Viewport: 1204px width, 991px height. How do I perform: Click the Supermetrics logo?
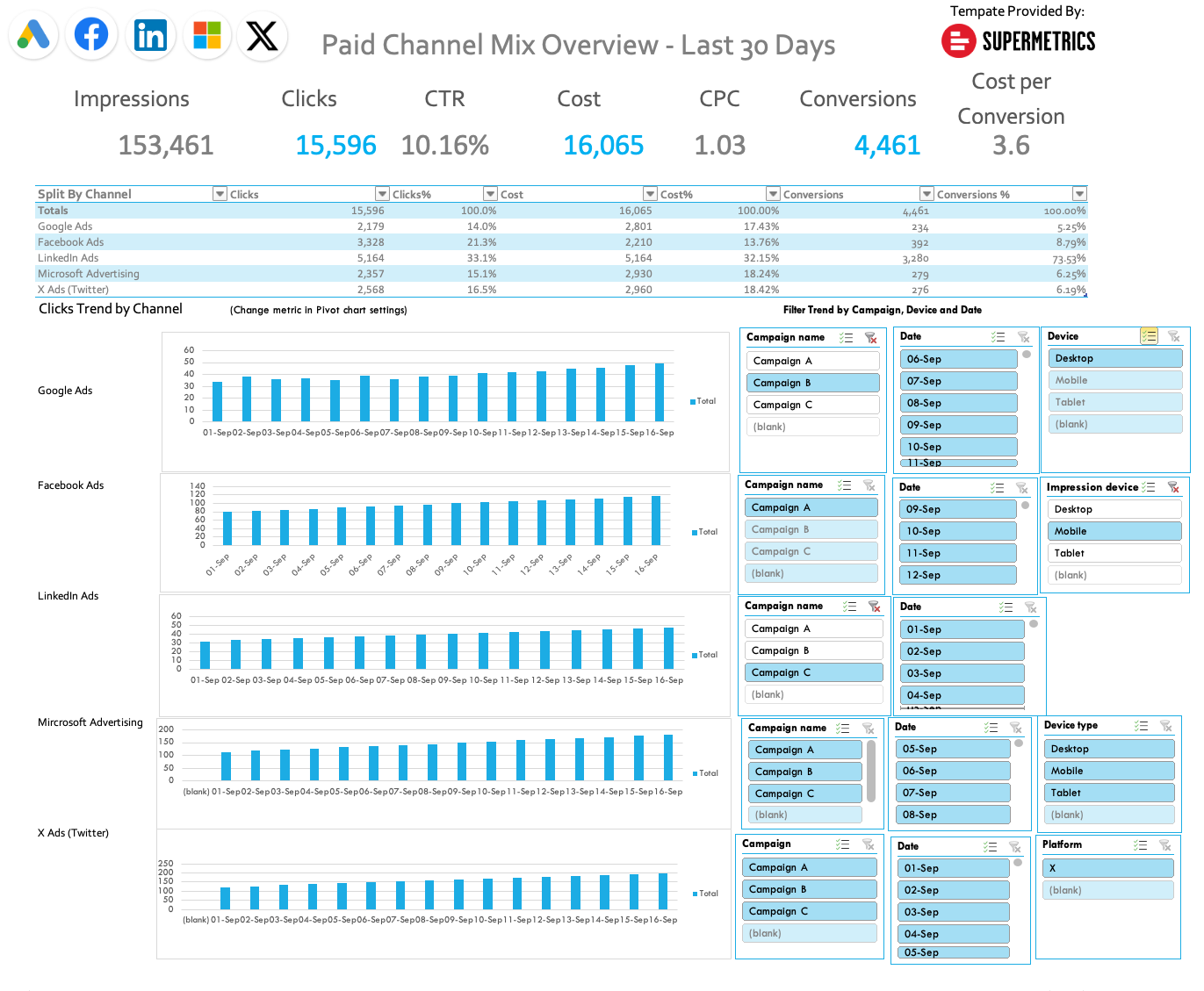1018,41
